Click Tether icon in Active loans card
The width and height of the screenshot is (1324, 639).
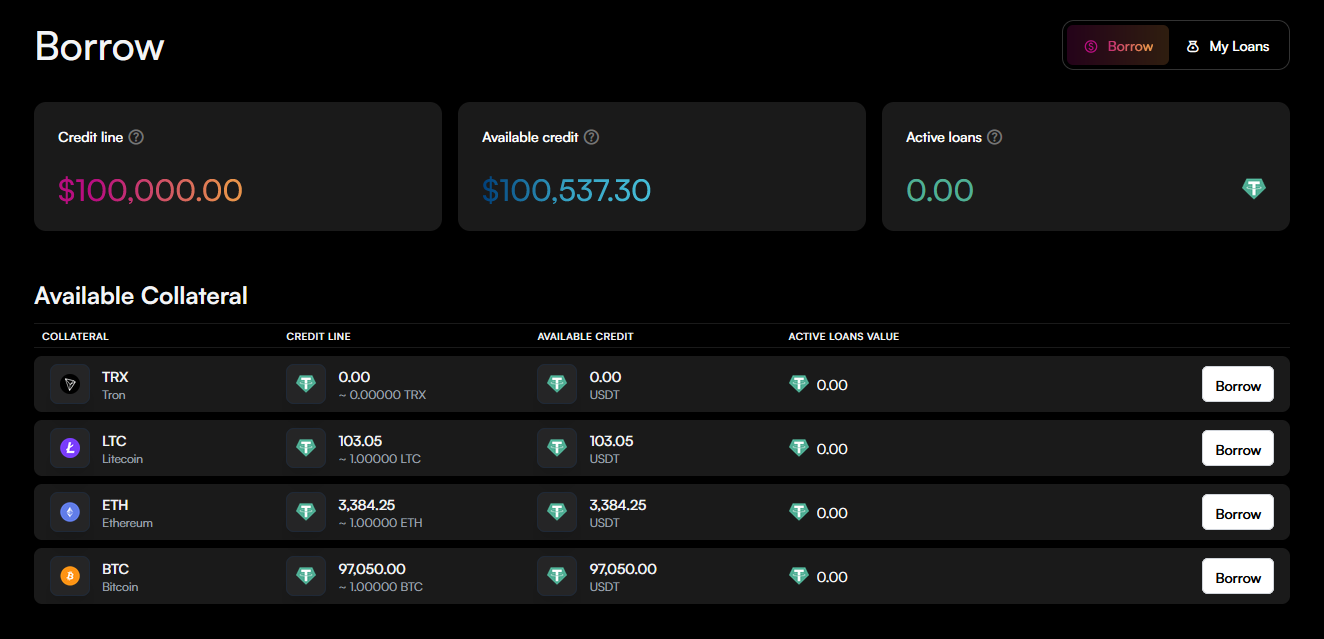tap(1253, 188)
